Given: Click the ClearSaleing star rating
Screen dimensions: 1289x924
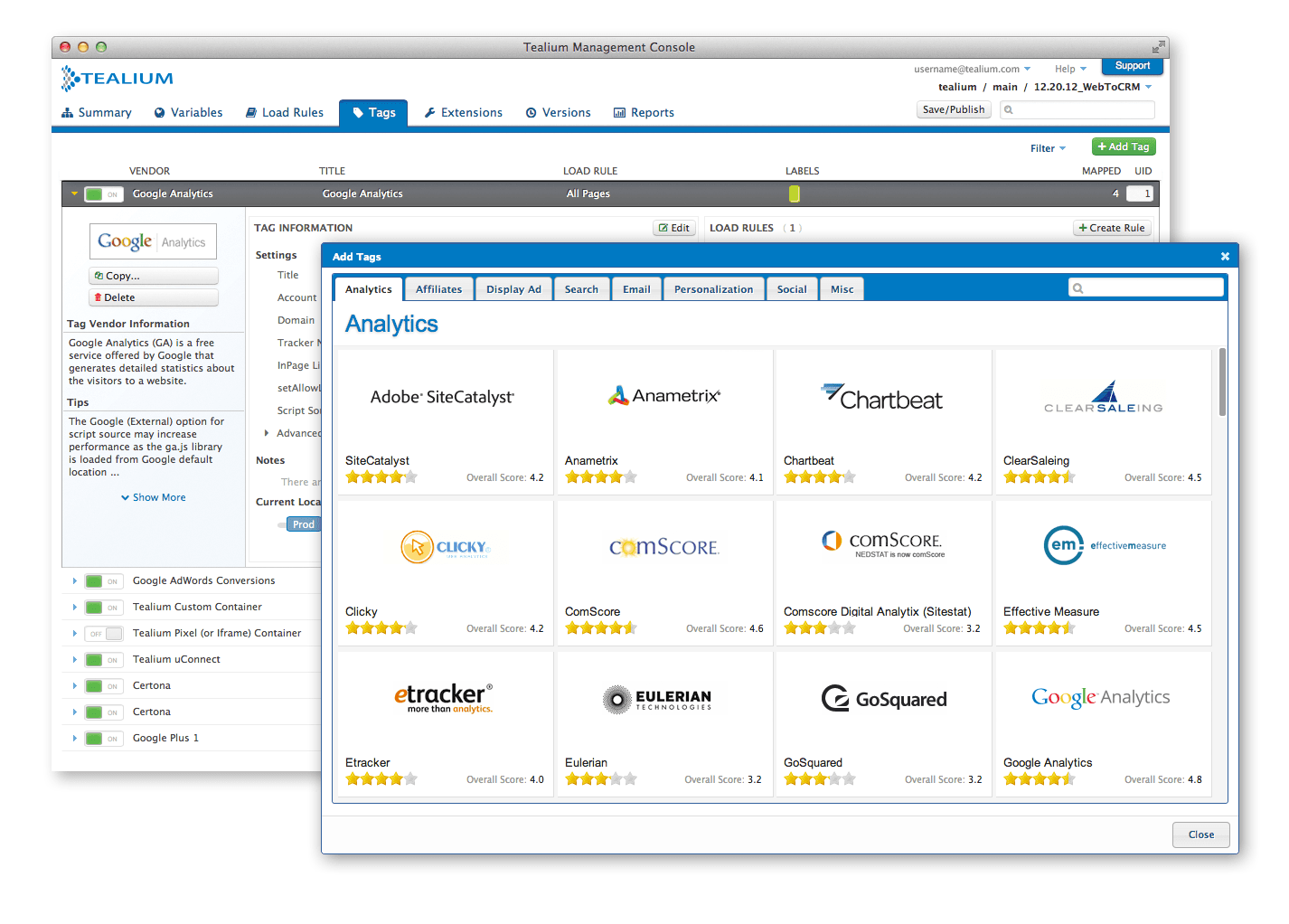Looking at the screenshot, I should pyautogui.click(x=1040, y=477).
